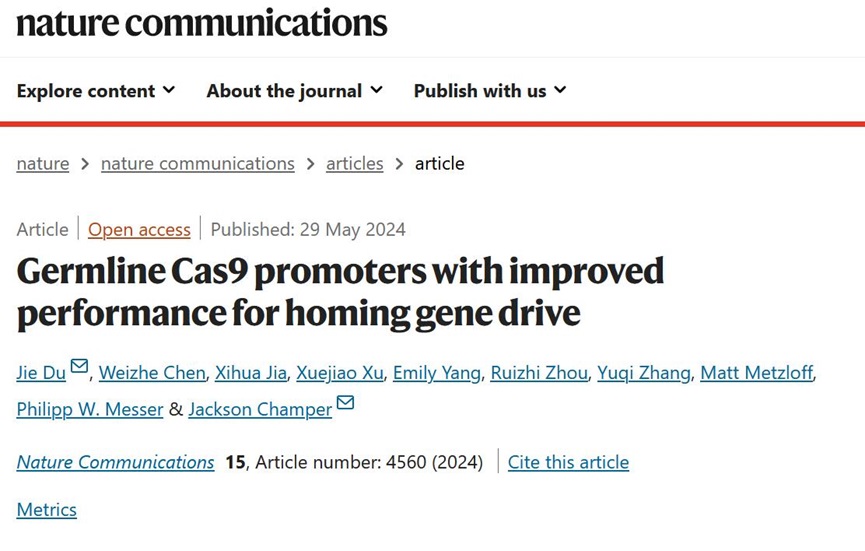Open the nature communications breadcrumb
The width and height of the screenshot is (865, 551).
(x=198, y=163)
